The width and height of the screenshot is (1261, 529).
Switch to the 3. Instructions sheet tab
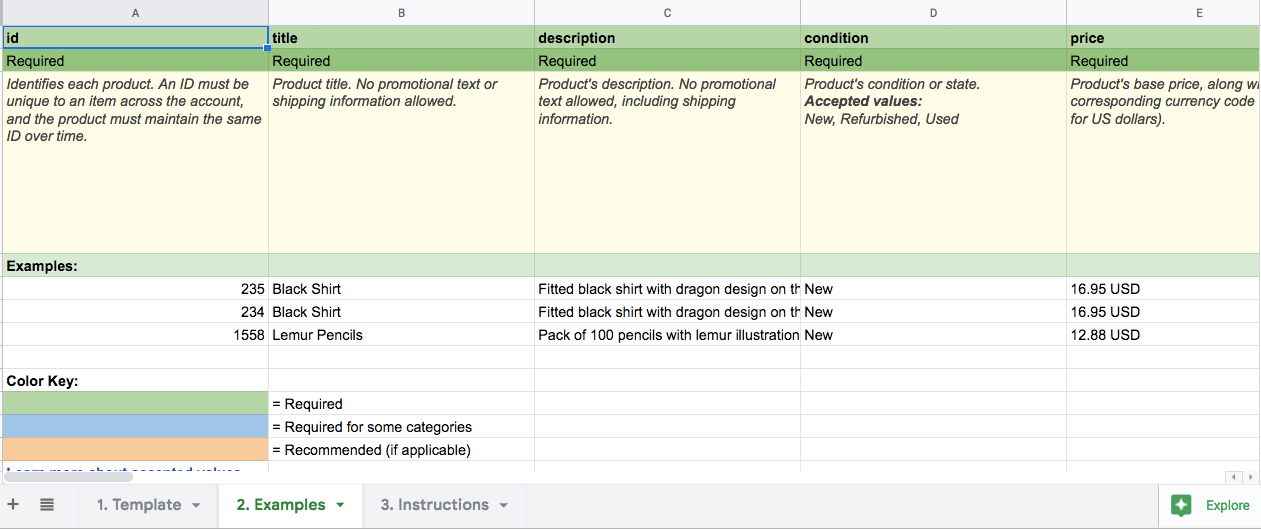click(x=434, y=505)
